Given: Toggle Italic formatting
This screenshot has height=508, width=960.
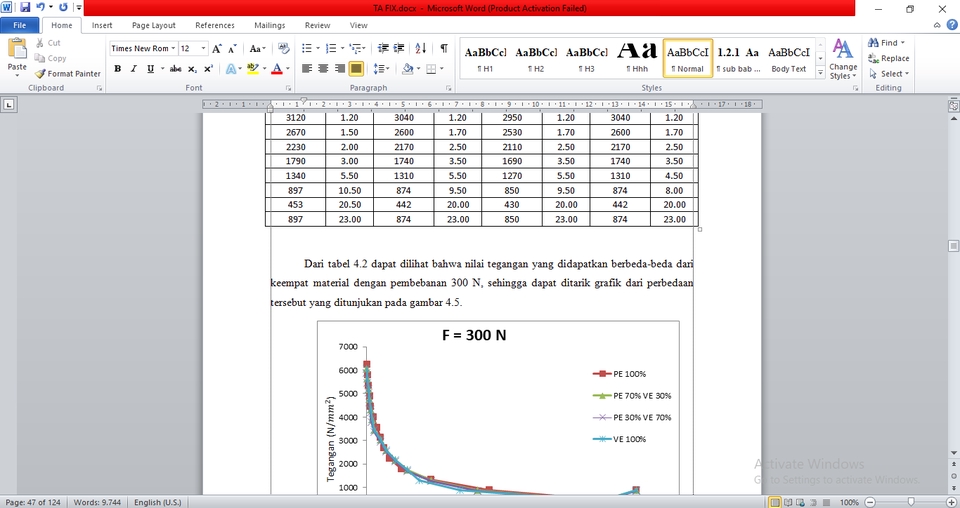Looking at the screenshot, I should (133, 69).
